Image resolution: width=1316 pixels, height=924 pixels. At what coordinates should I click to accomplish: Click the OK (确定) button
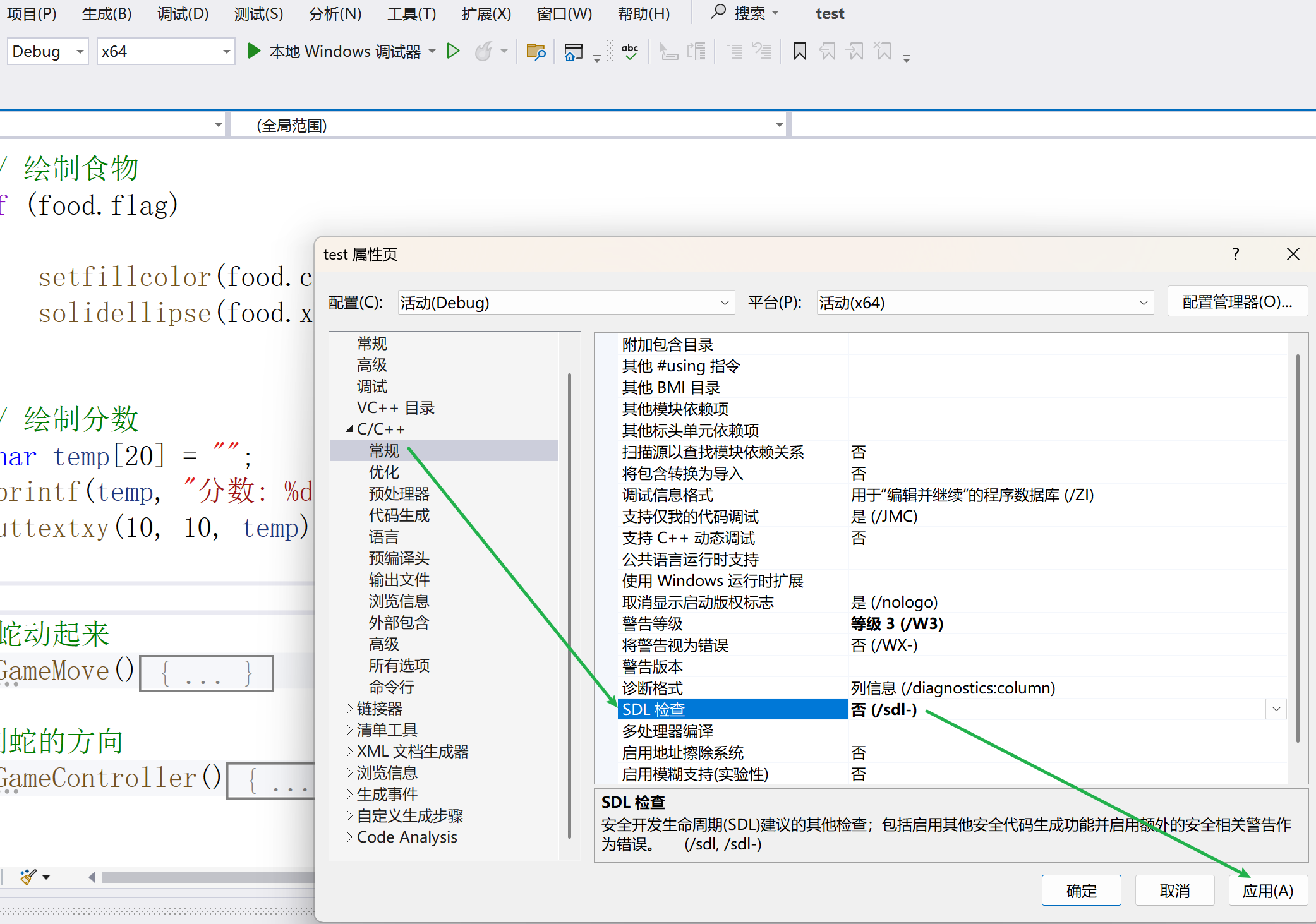coord(1081,891)
